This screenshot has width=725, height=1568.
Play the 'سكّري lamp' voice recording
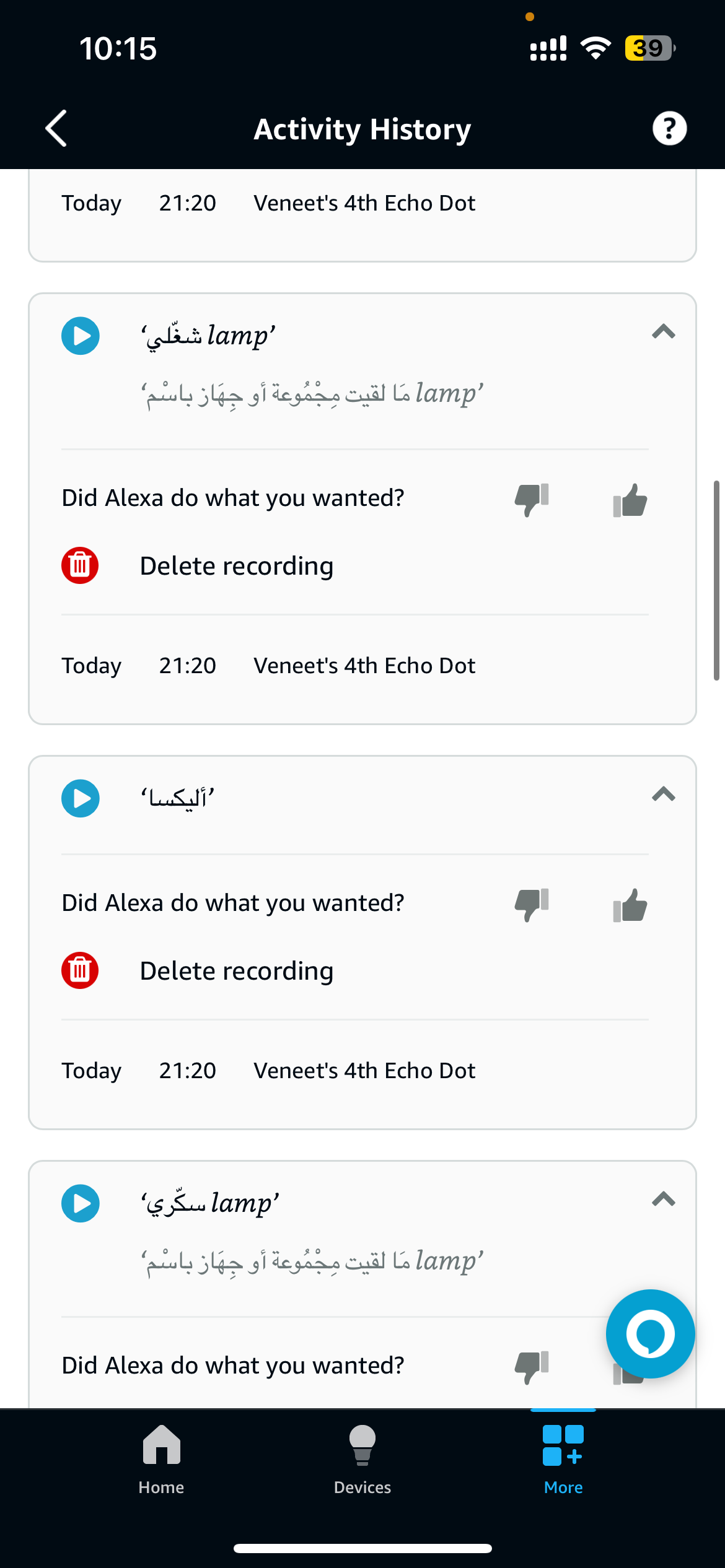(81, 1203)
